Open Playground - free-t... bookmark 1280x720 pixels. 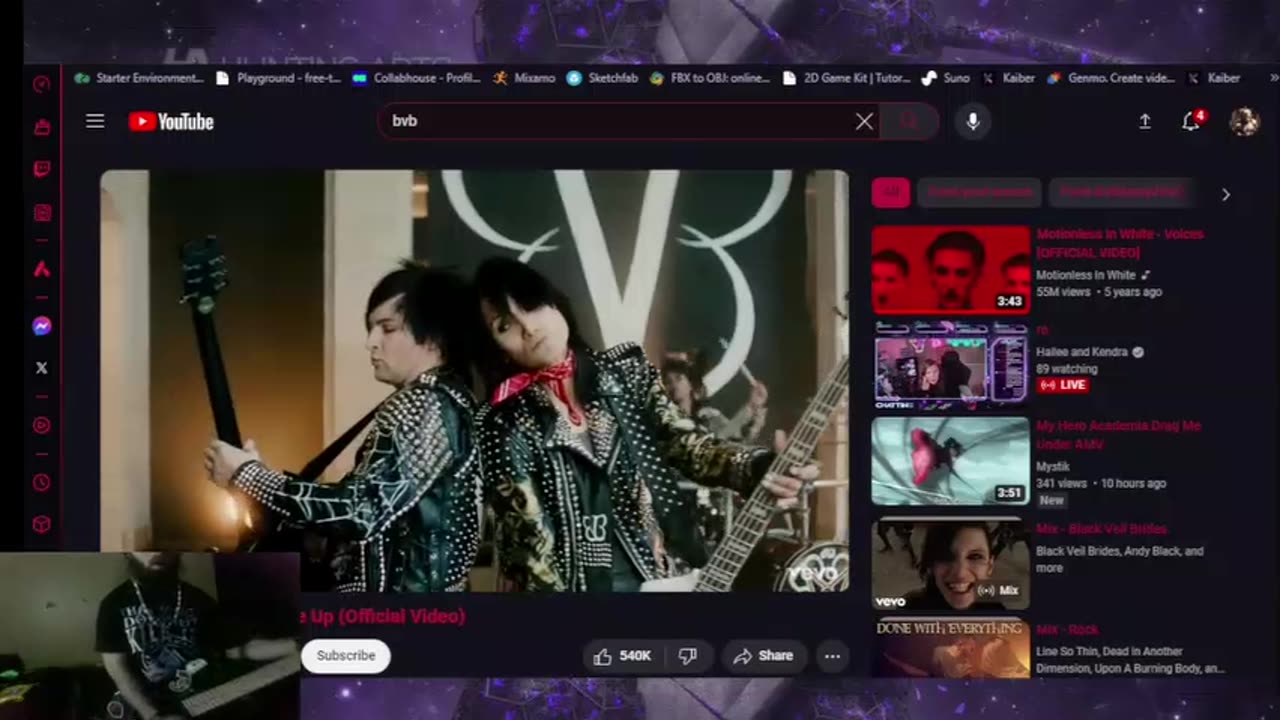coord(279,78)
